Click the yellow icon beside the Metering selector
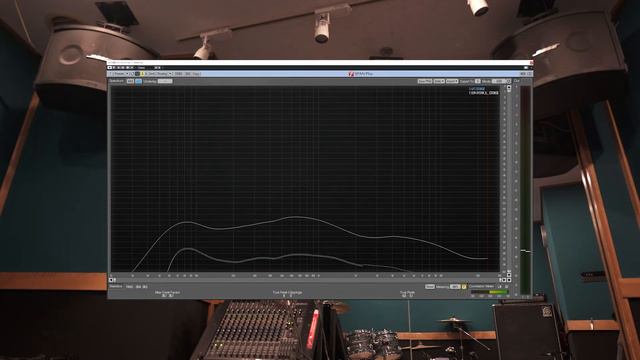The width and height of the screenshot is (640, 360). coord(464,287)
